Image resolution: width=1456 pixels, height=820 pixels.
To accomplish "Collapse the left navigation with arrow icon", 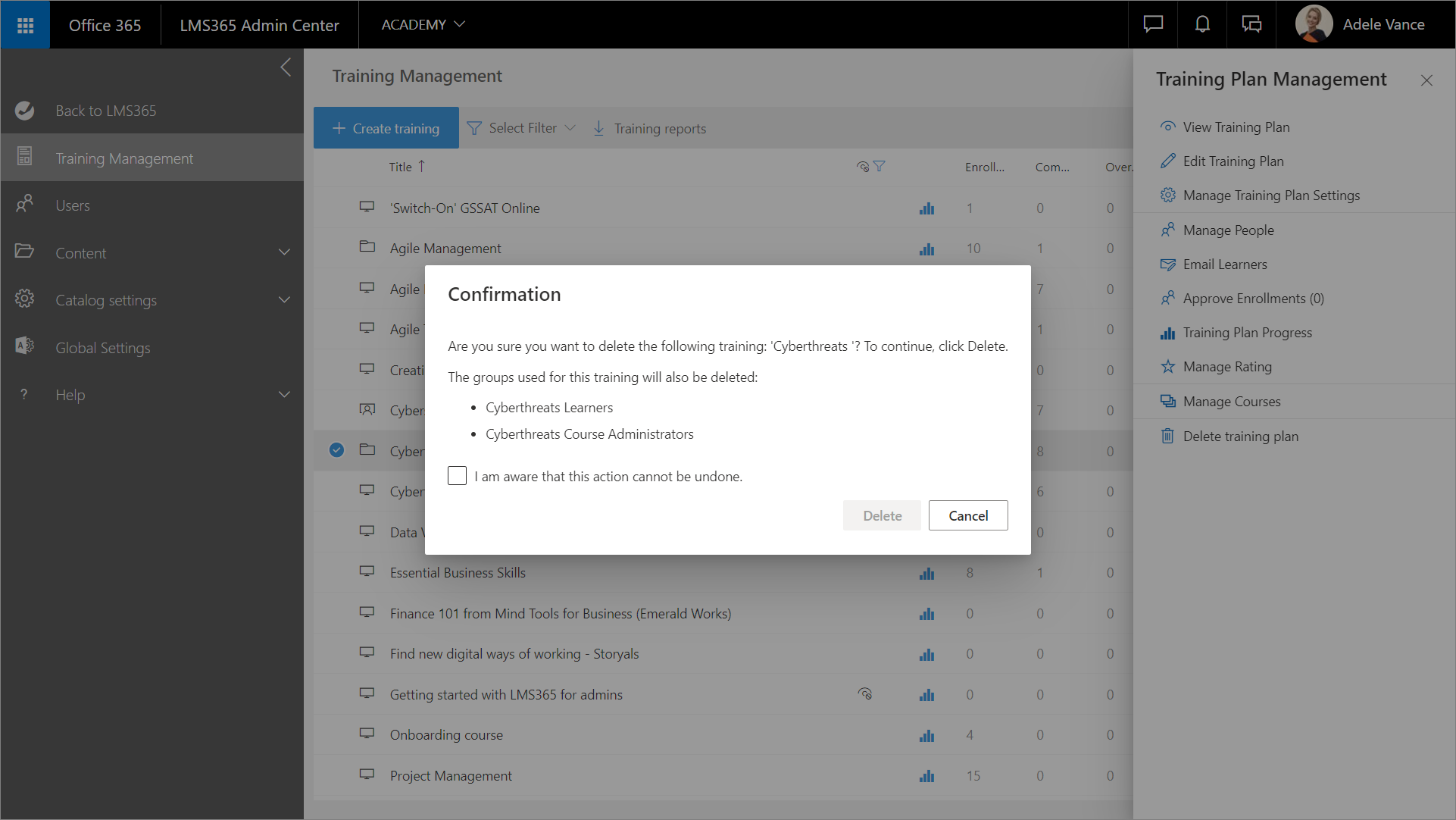I will (x=286, y=67).
